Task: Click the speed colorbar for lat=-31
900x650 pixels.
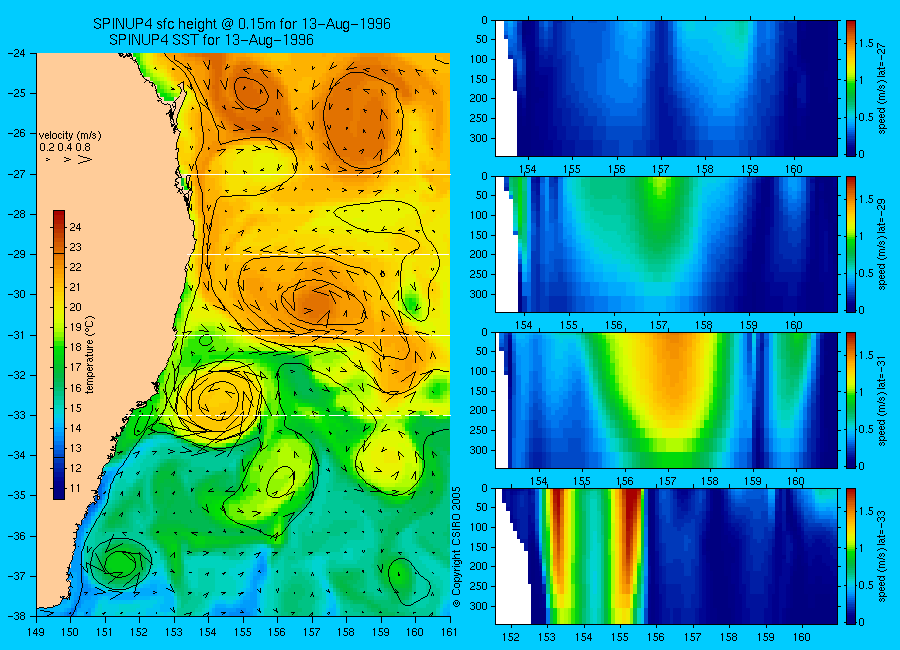Action: point(851,400)
